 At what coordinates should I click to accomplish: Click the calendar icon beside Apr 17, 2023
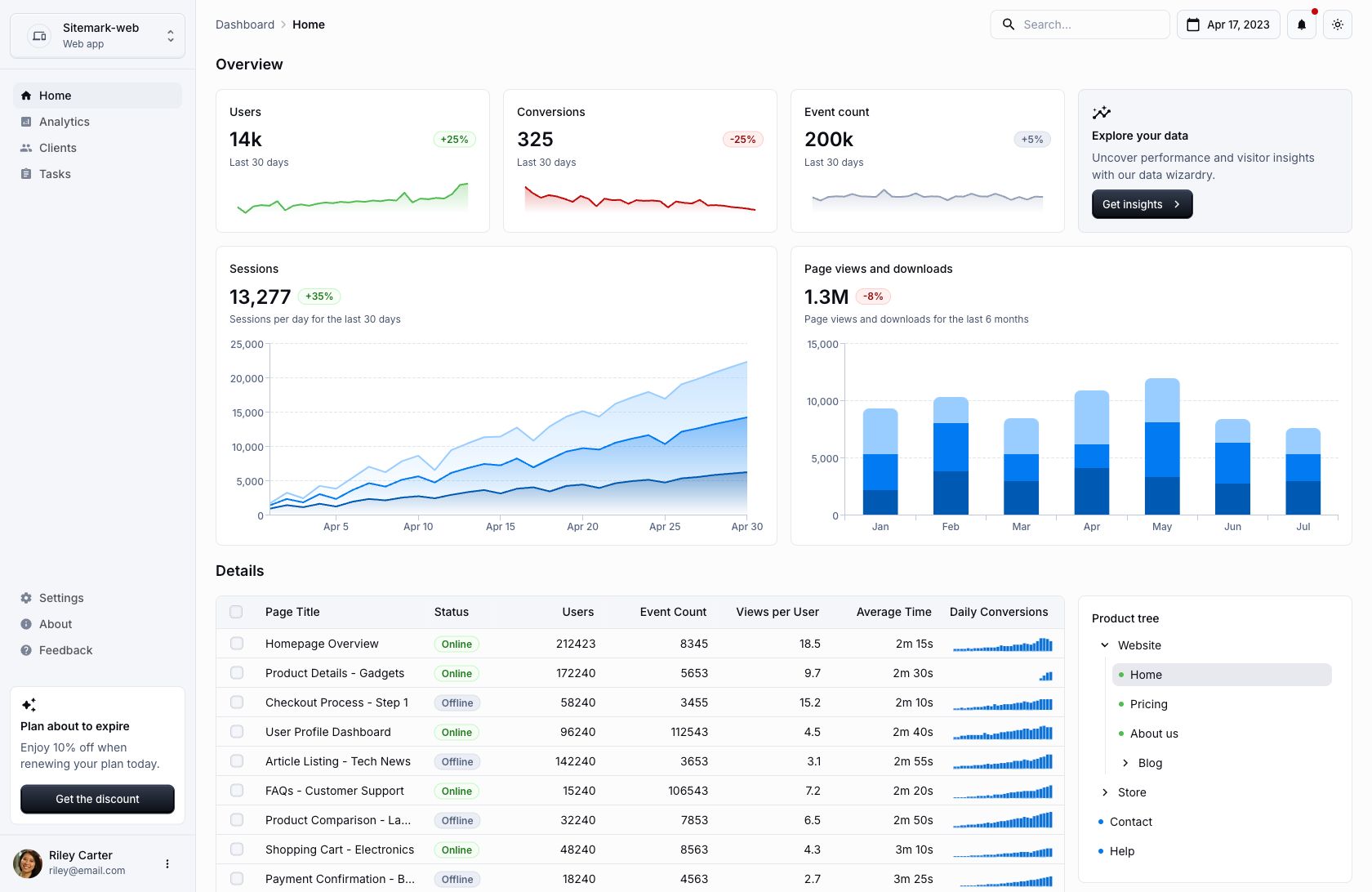pyautogui.click(x=1193, y=25)
